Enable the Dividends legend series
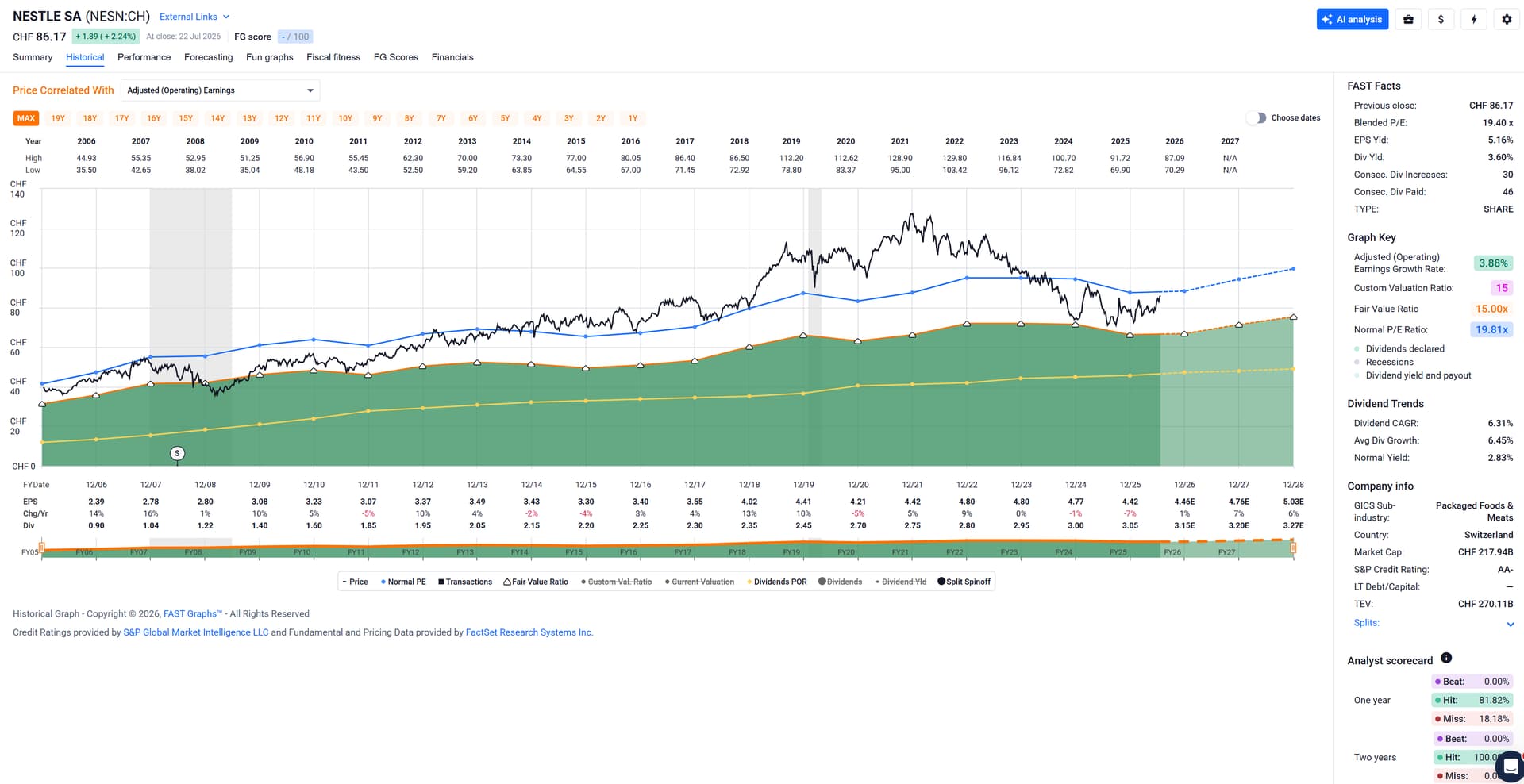Image resolution: width=1524 pixels, height=784 pixels. (840, 582)
